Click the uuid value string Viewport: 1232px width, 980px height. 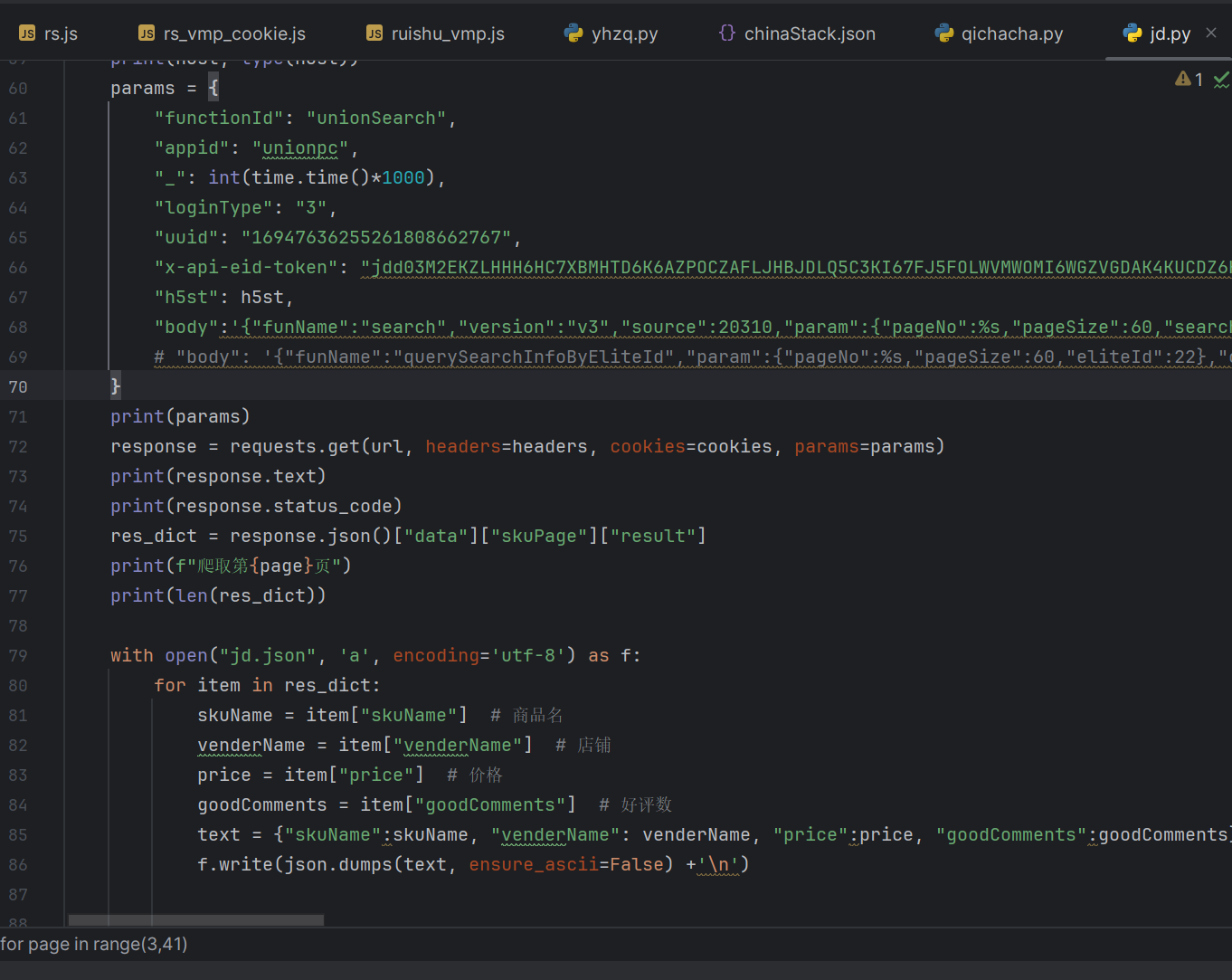coord(376,238)
